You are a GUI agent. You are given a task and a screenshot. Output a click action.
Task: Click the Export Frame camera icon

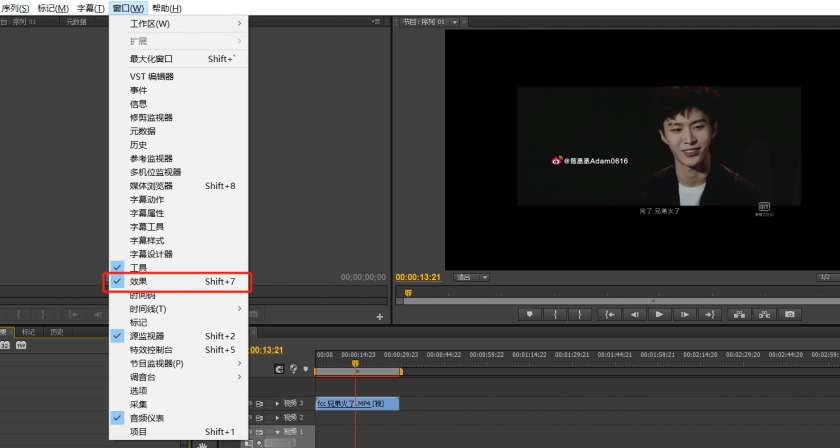click(790, 314)
